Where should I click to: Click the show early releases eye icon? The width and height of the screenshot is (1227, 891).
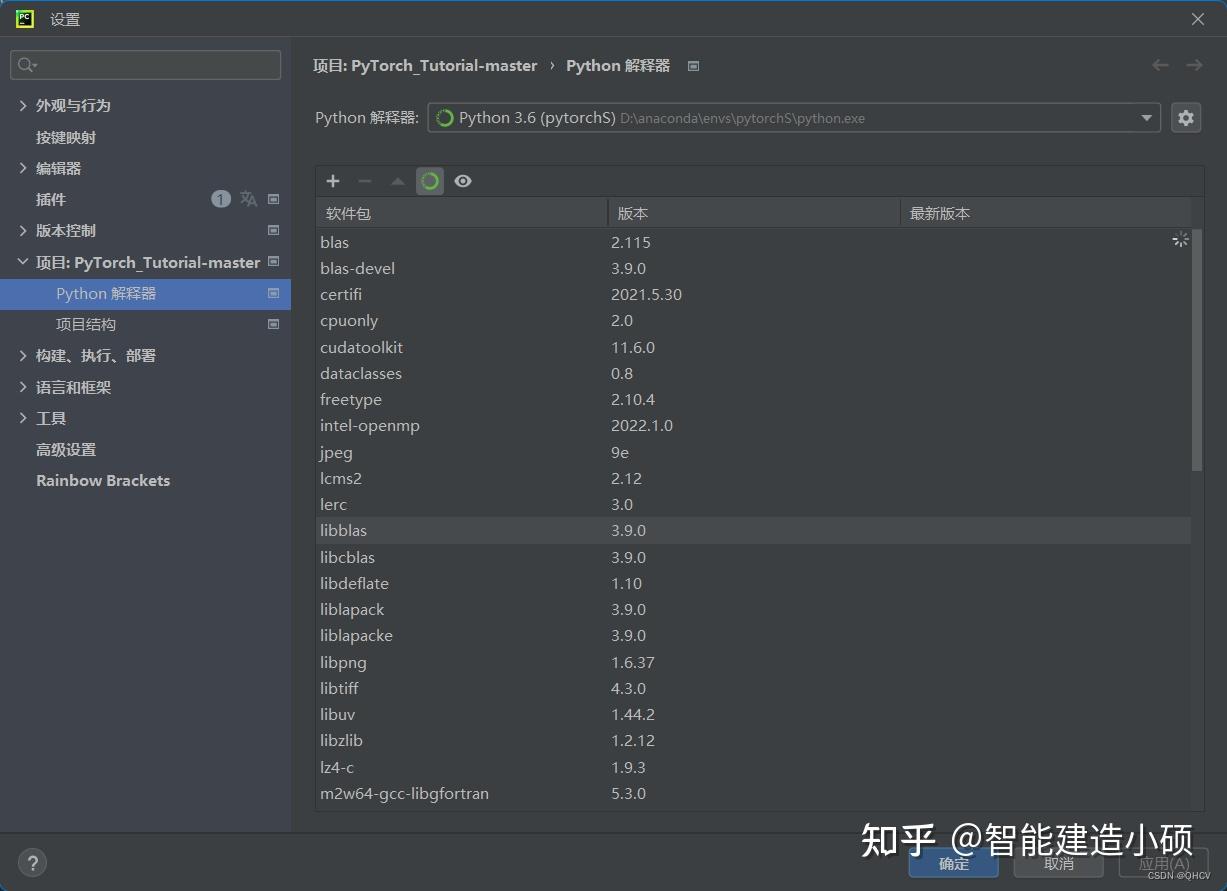tap(462, 181)
